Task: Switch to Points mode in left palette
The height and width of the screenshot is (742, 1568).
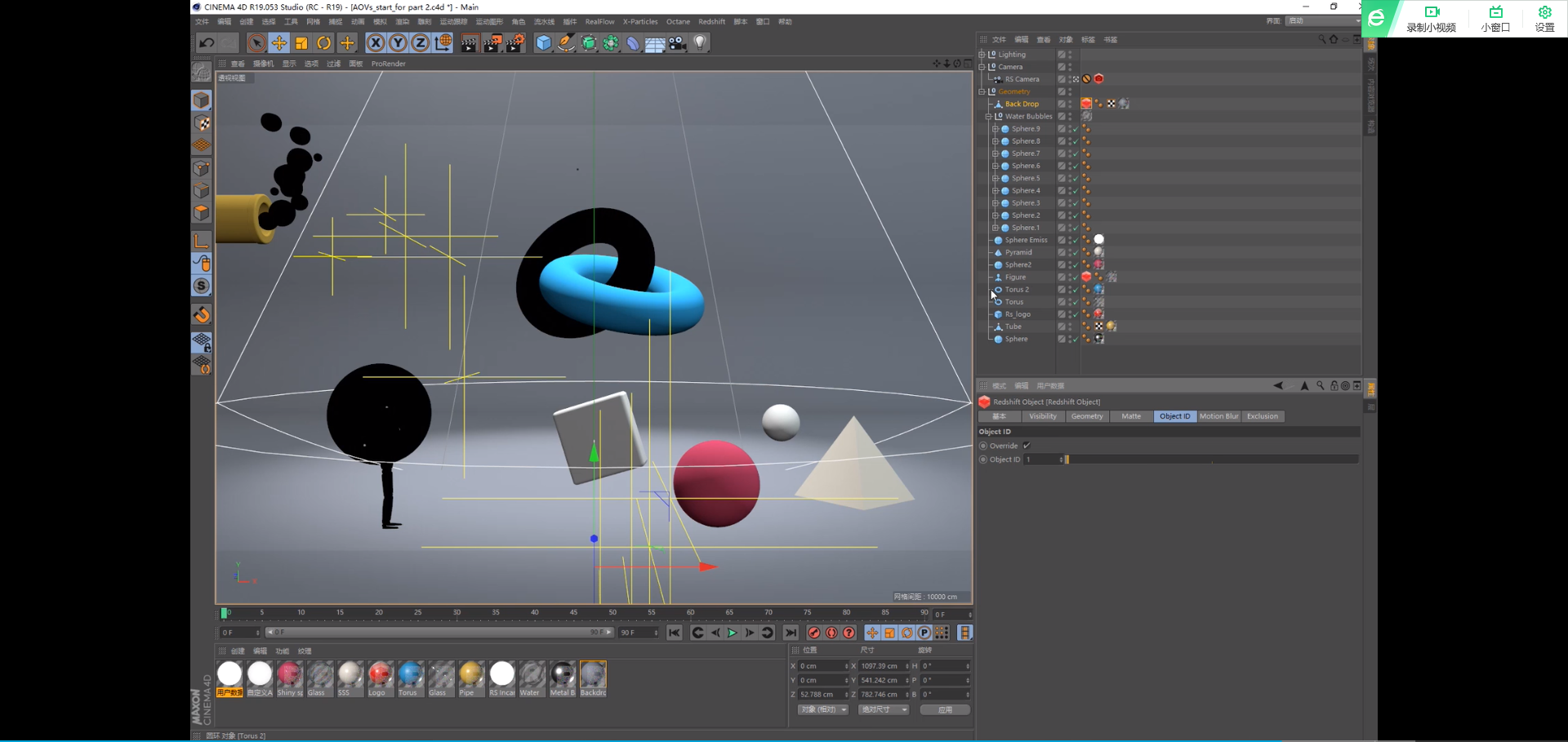Action: pos(202,169)
